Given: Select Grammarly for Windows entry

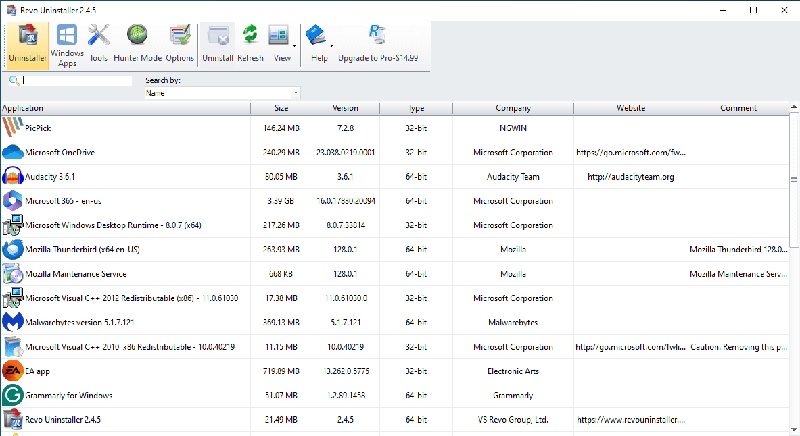Looking at the screenshot, I should (69, 395).
